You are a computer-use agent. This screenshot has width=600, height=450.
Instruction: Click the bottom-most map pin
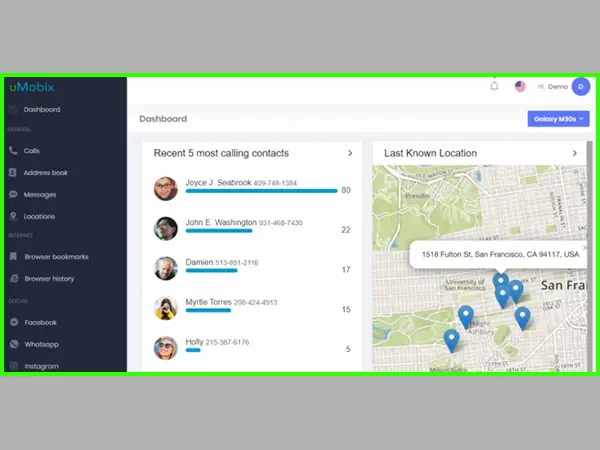(x=452, y=341)
